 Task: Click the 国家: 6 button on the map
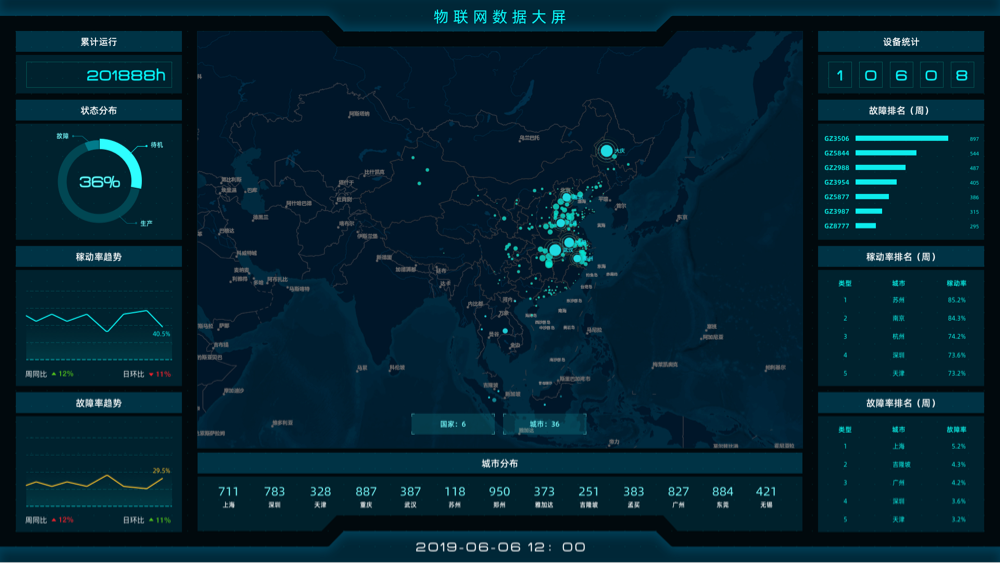453,424
